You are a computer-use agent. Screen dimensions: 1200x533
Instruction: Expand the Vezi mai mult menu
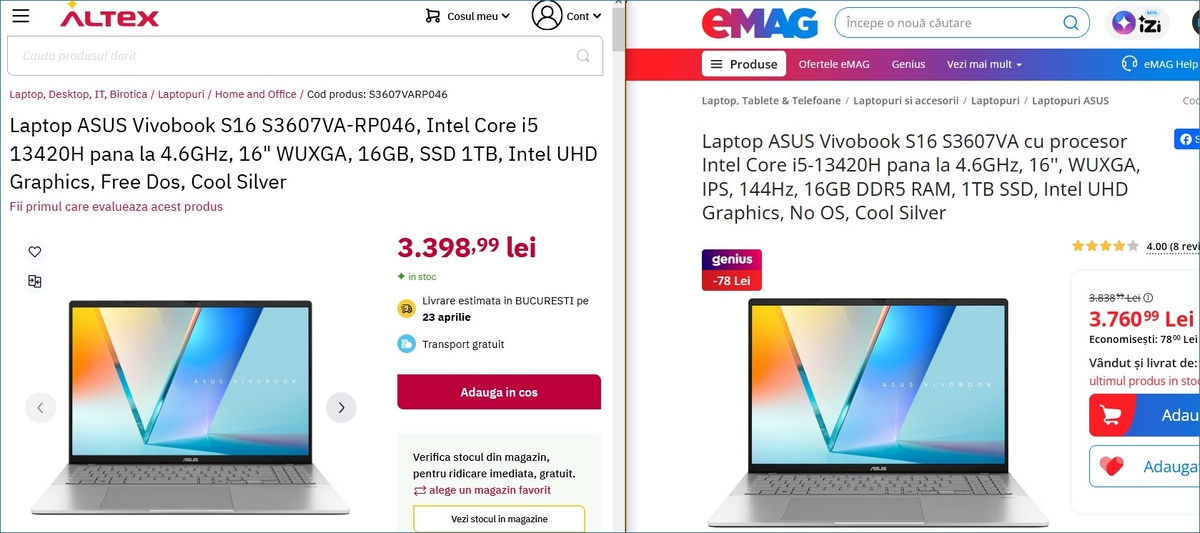pyautogui.click(x=984, y=64)
